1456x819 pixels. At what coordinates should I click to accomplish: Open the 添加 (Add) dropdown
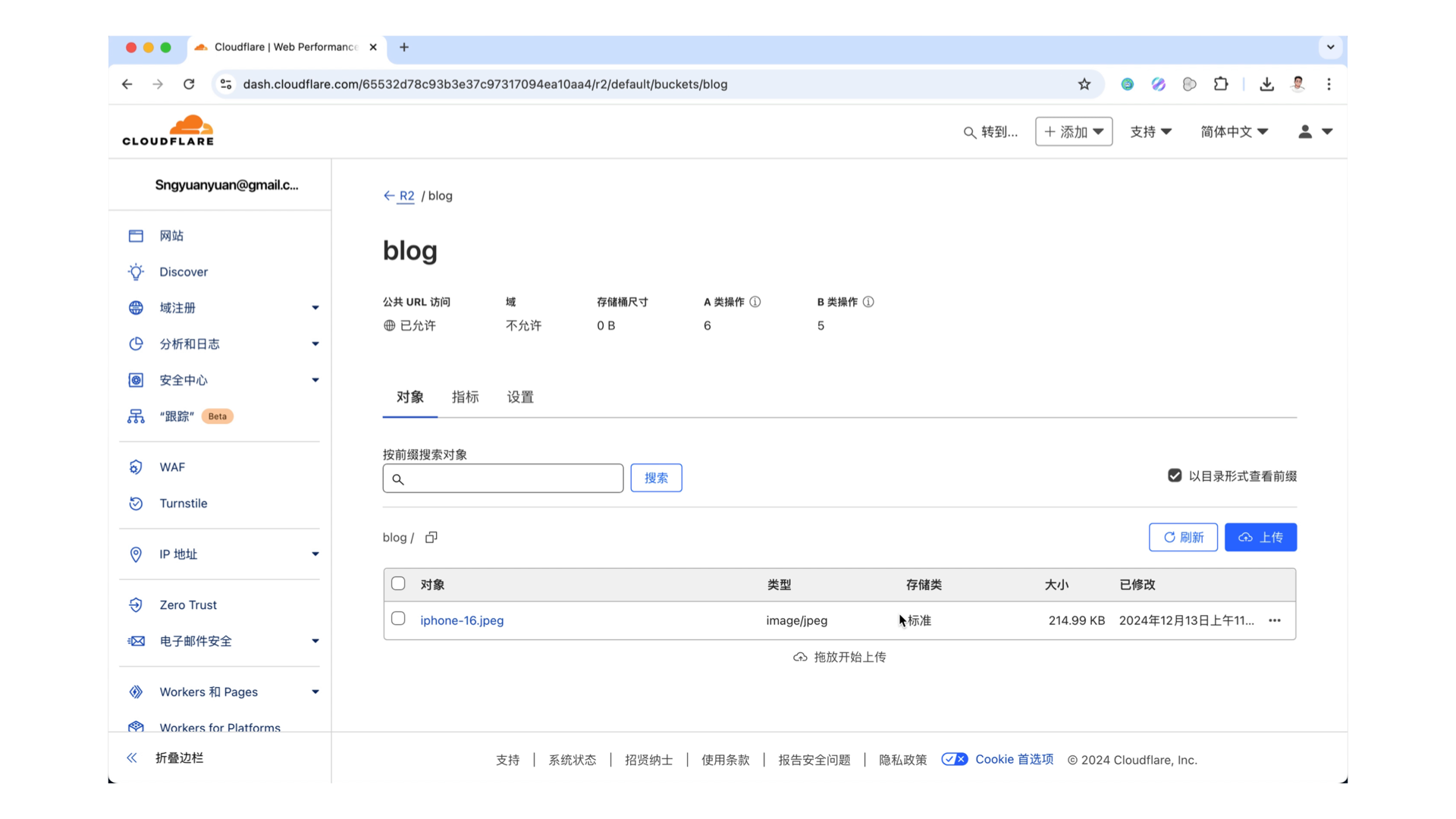(1073, 131)
